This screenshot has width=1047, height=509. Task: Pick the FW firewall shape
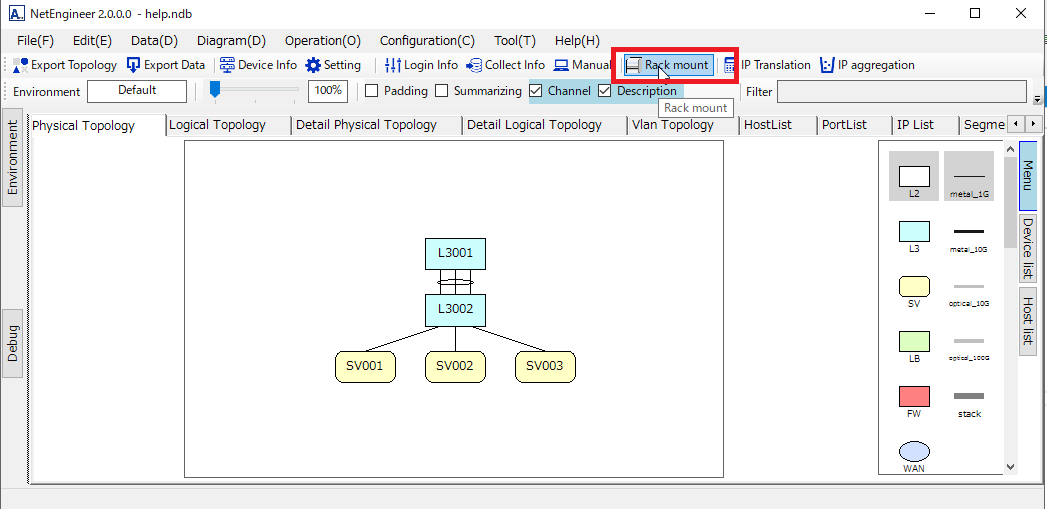914,396
